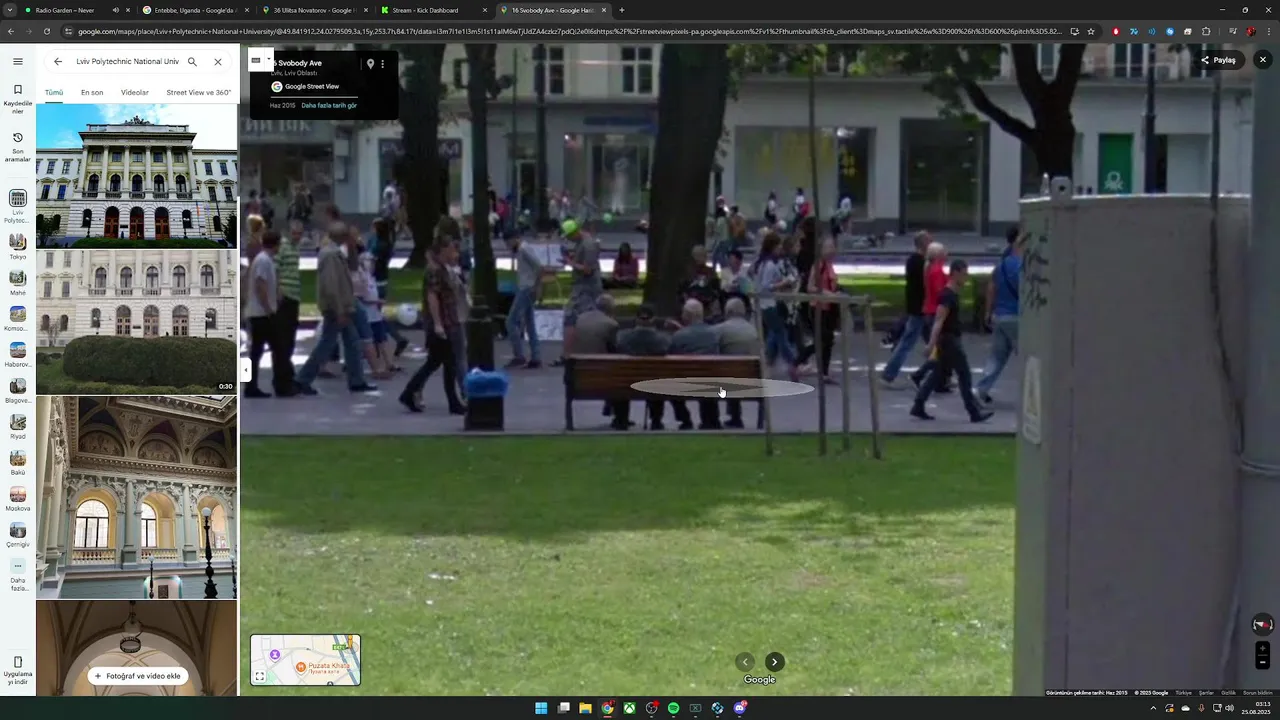Switch to Videolar tab

(135, 92)
